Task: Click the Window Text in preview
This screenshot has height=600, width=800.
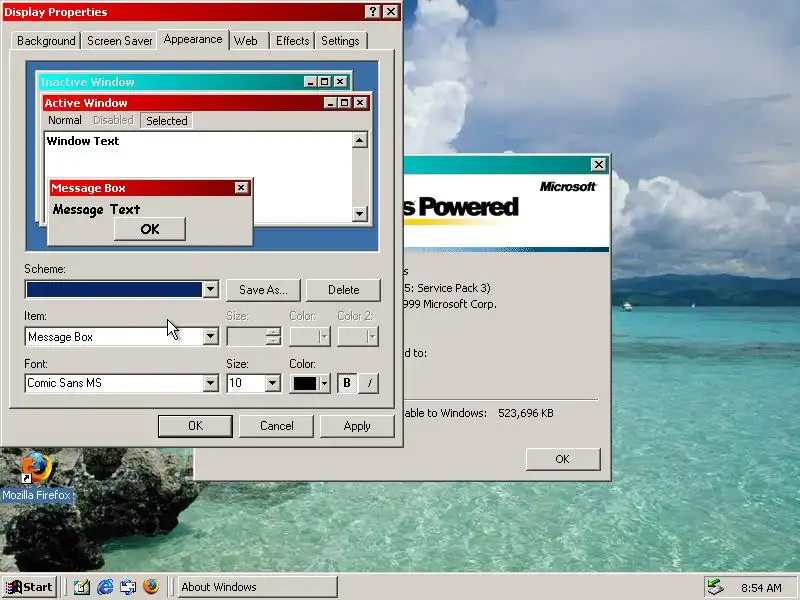Action: (83, 141)
